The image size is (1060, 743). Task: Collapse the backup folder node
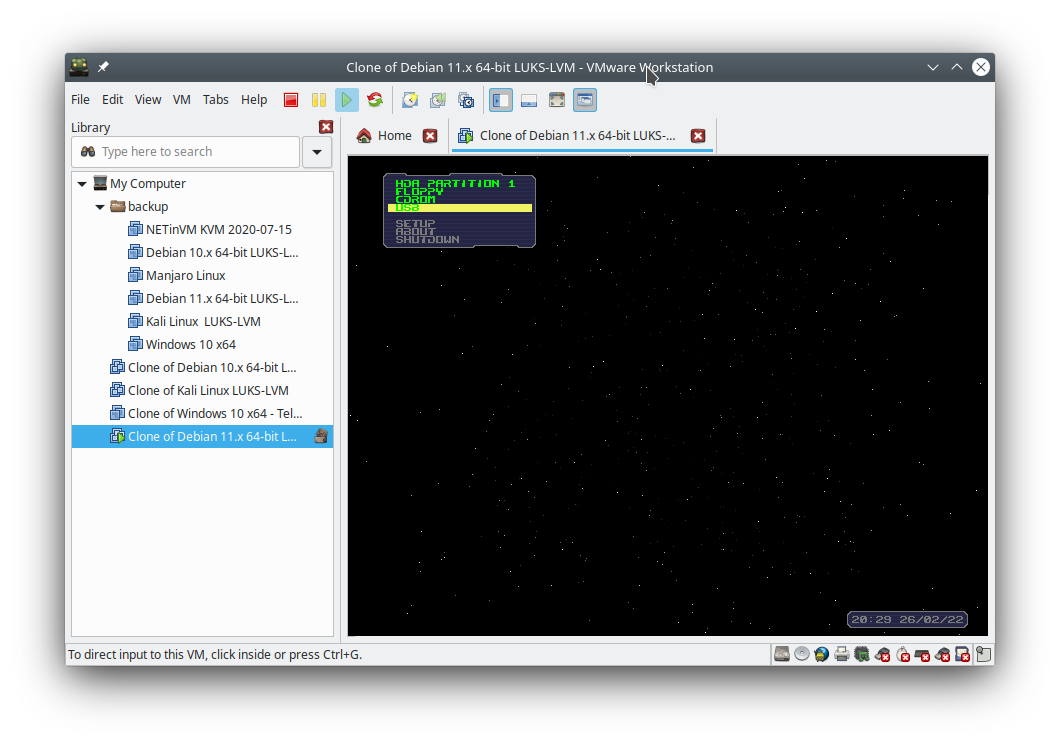(100, 207)
